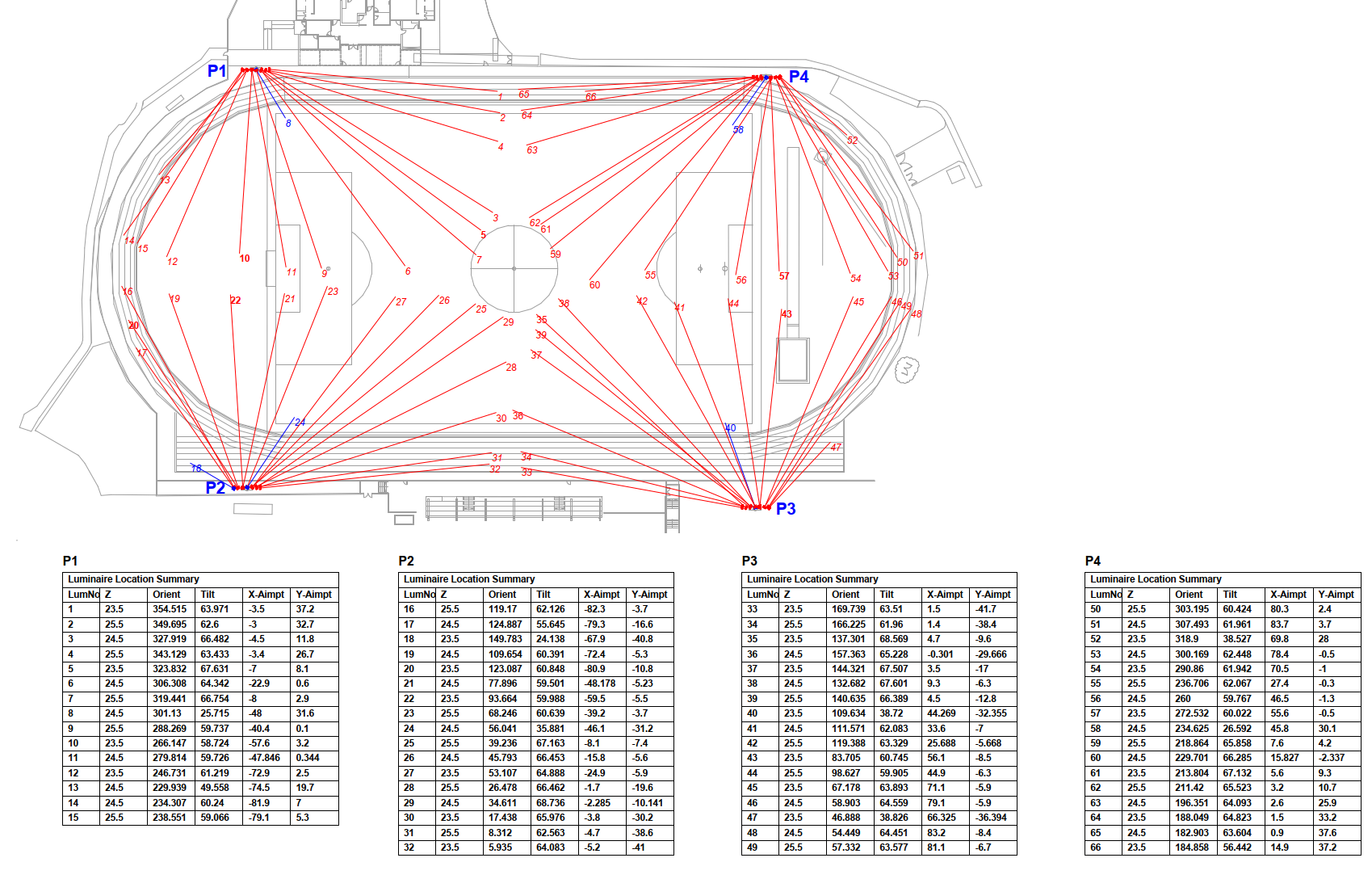Click LumNo 66 cell in P4 table
1372x879 pixels.
pos(1096,847)
